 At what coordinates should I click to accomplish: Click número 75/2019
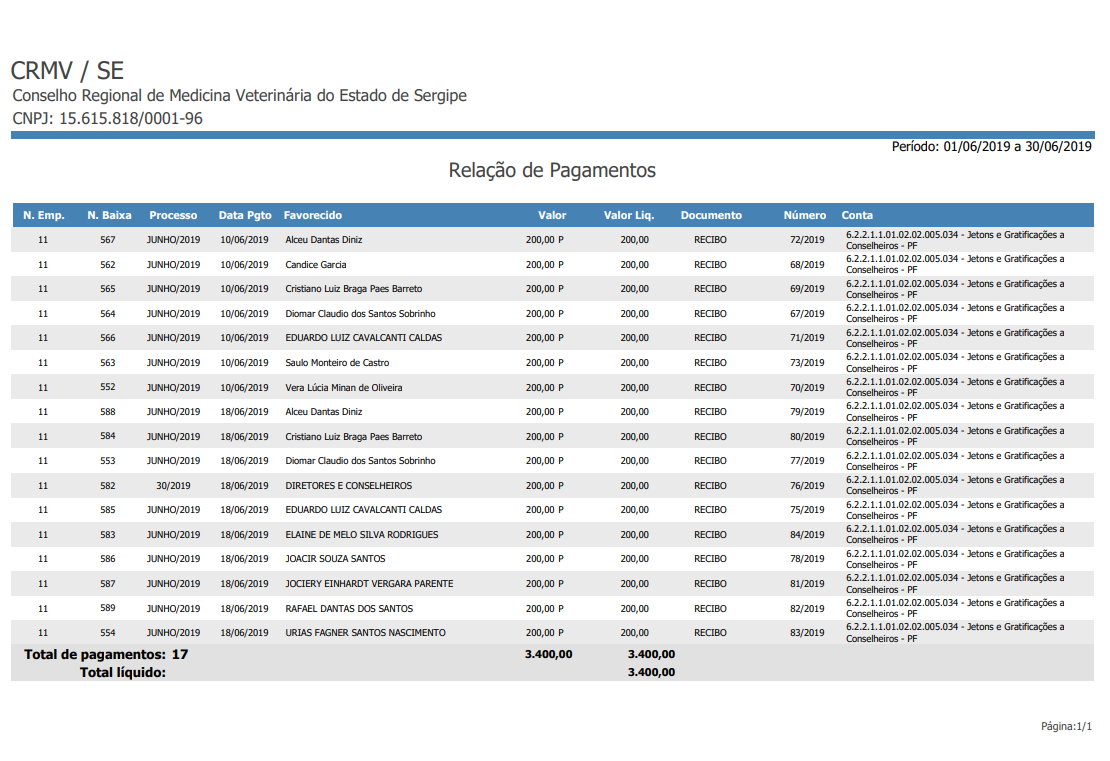(x=808, y=510)
